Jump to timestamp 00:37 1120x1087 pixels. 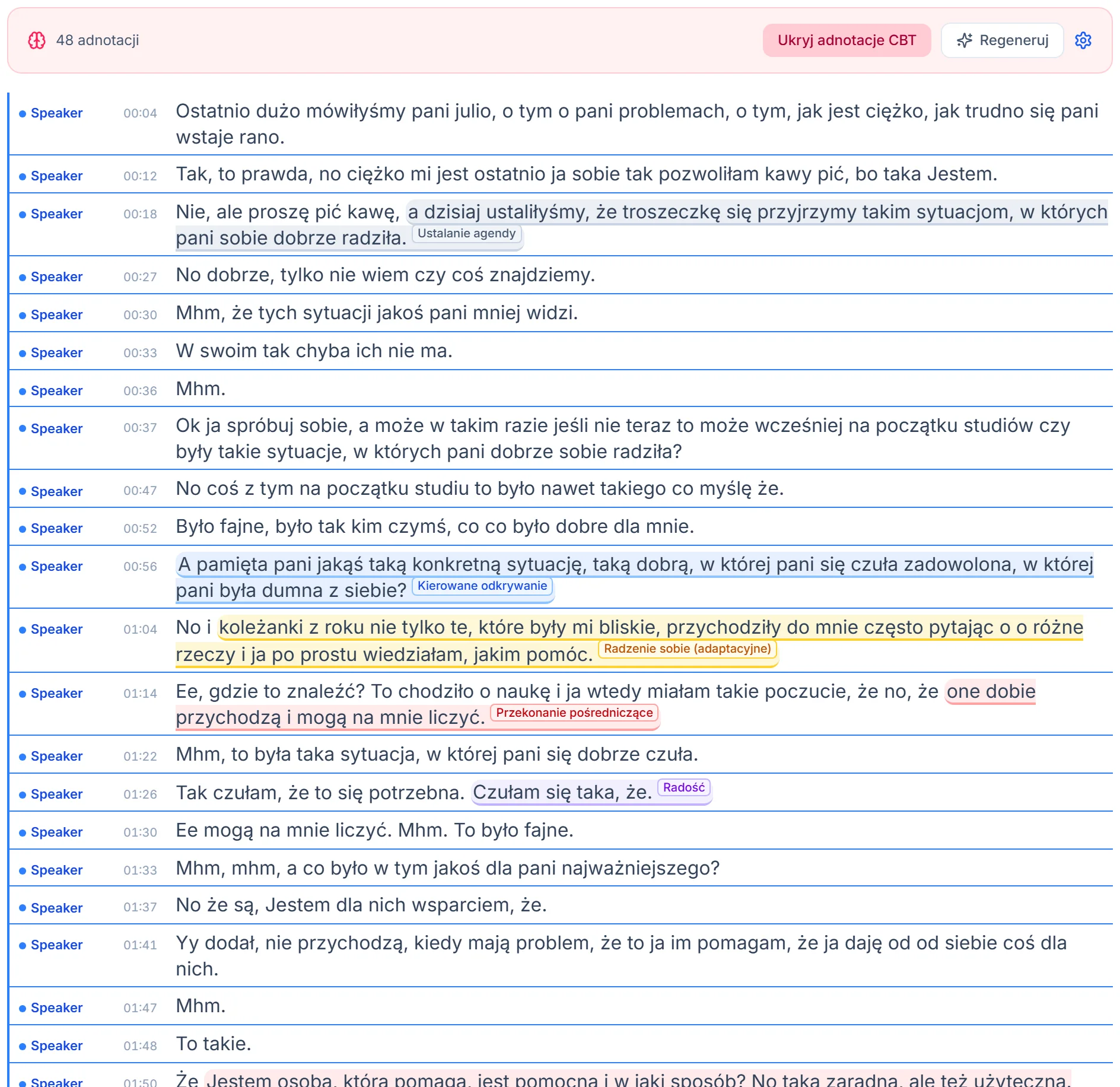click(x=140, y=427)
